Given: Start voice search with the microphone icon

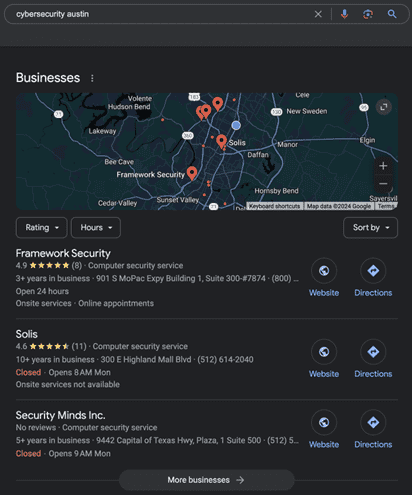Looking at the screenshot, I should click(x=344, y=14).
